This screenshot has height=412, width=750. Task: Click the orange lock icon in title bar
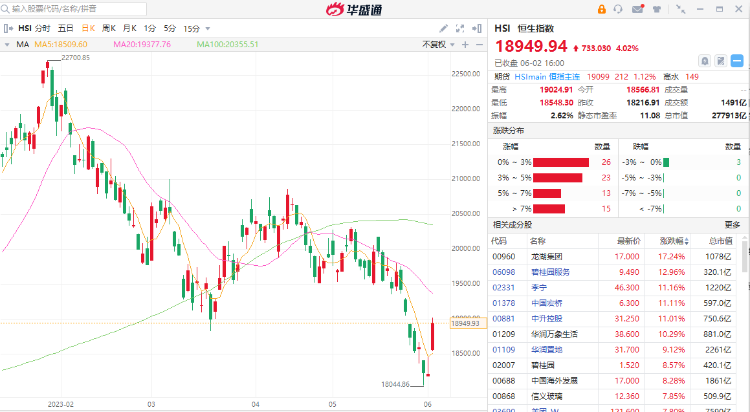tap(601, 9)
